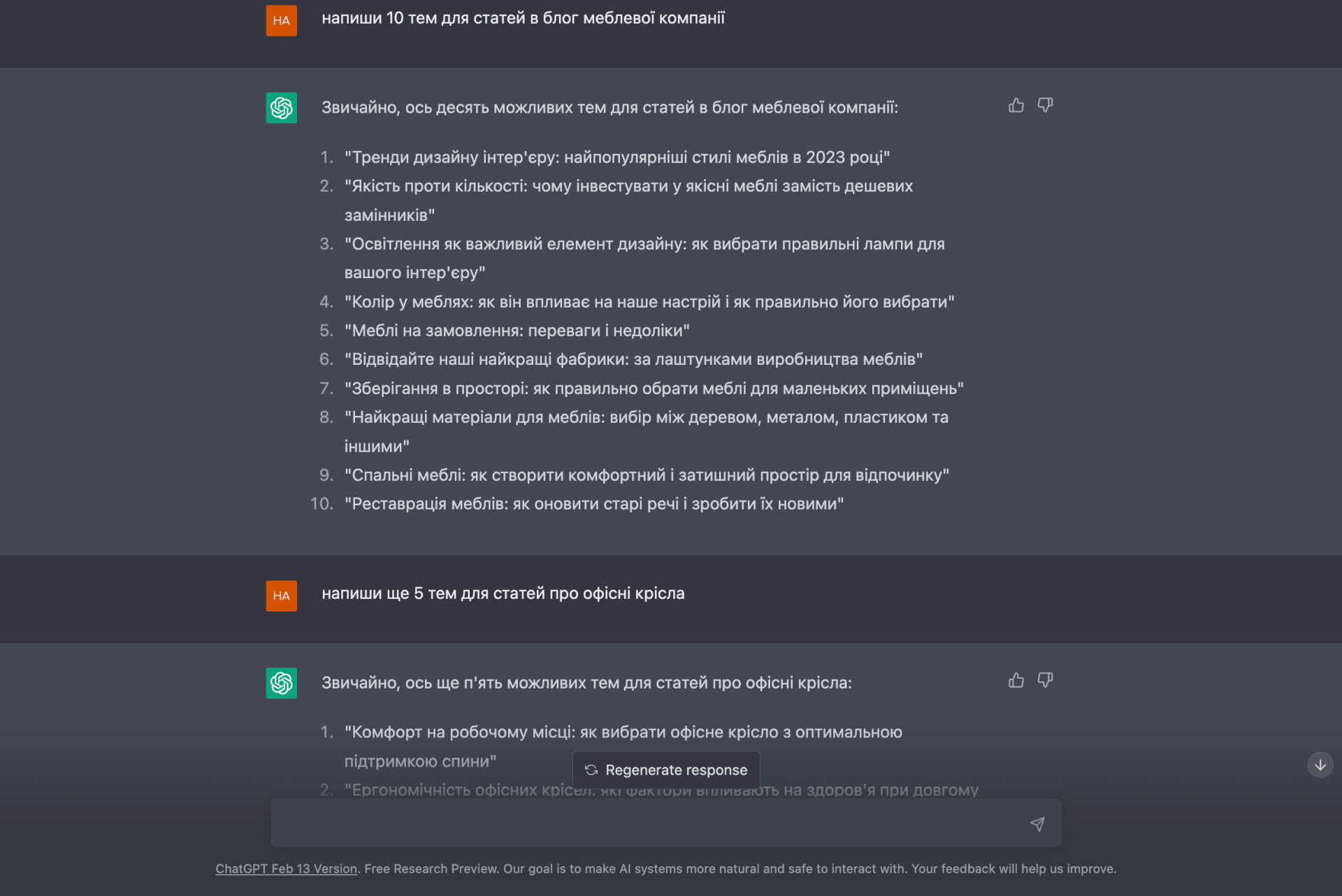Open the ChatGPT Feb 13 Version link
The height and width of the screenshot is (896, 1342).
(286, 869)
